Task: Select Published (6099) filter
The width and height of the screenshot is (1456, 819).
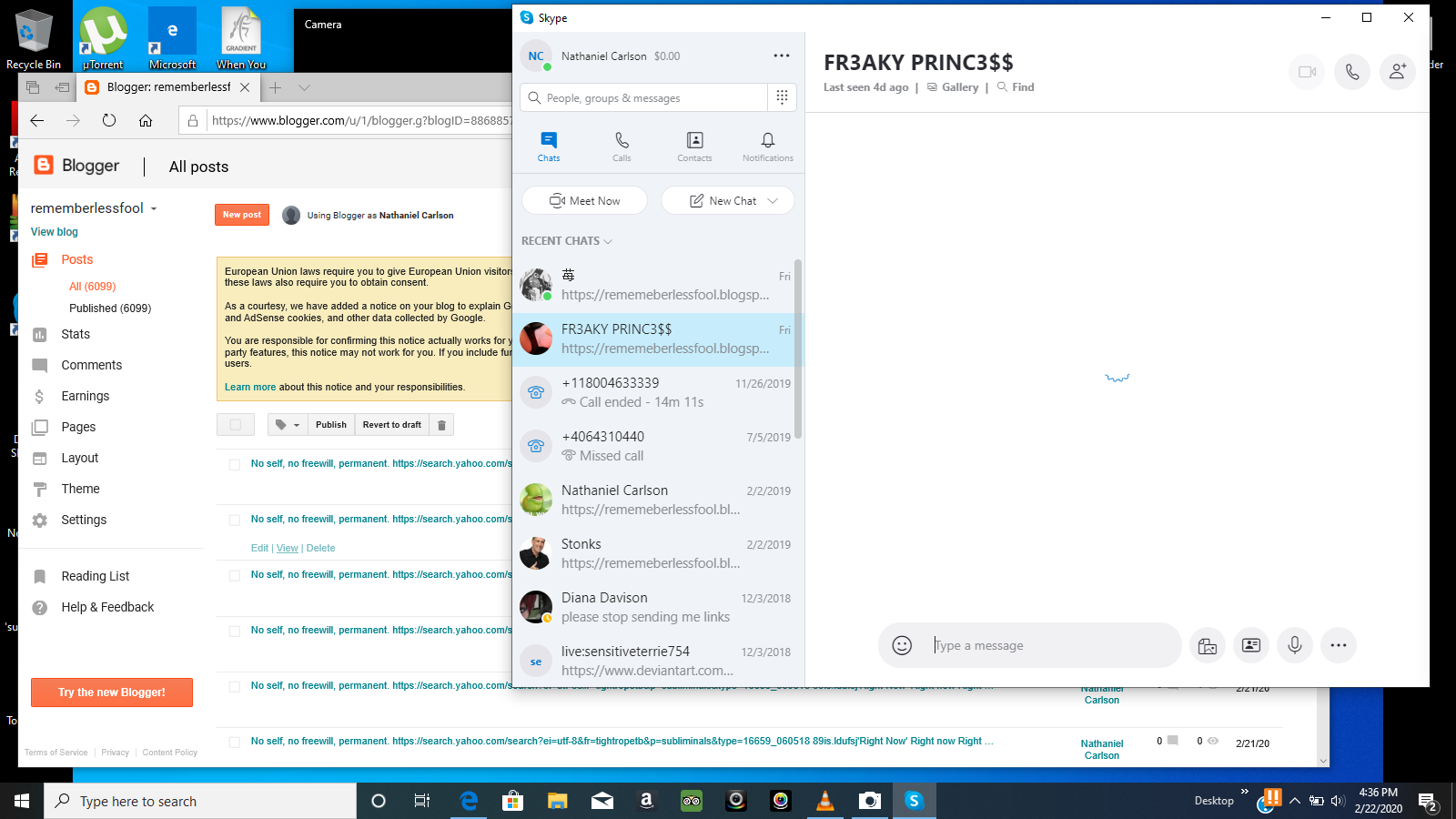Action: click(110, 308)
